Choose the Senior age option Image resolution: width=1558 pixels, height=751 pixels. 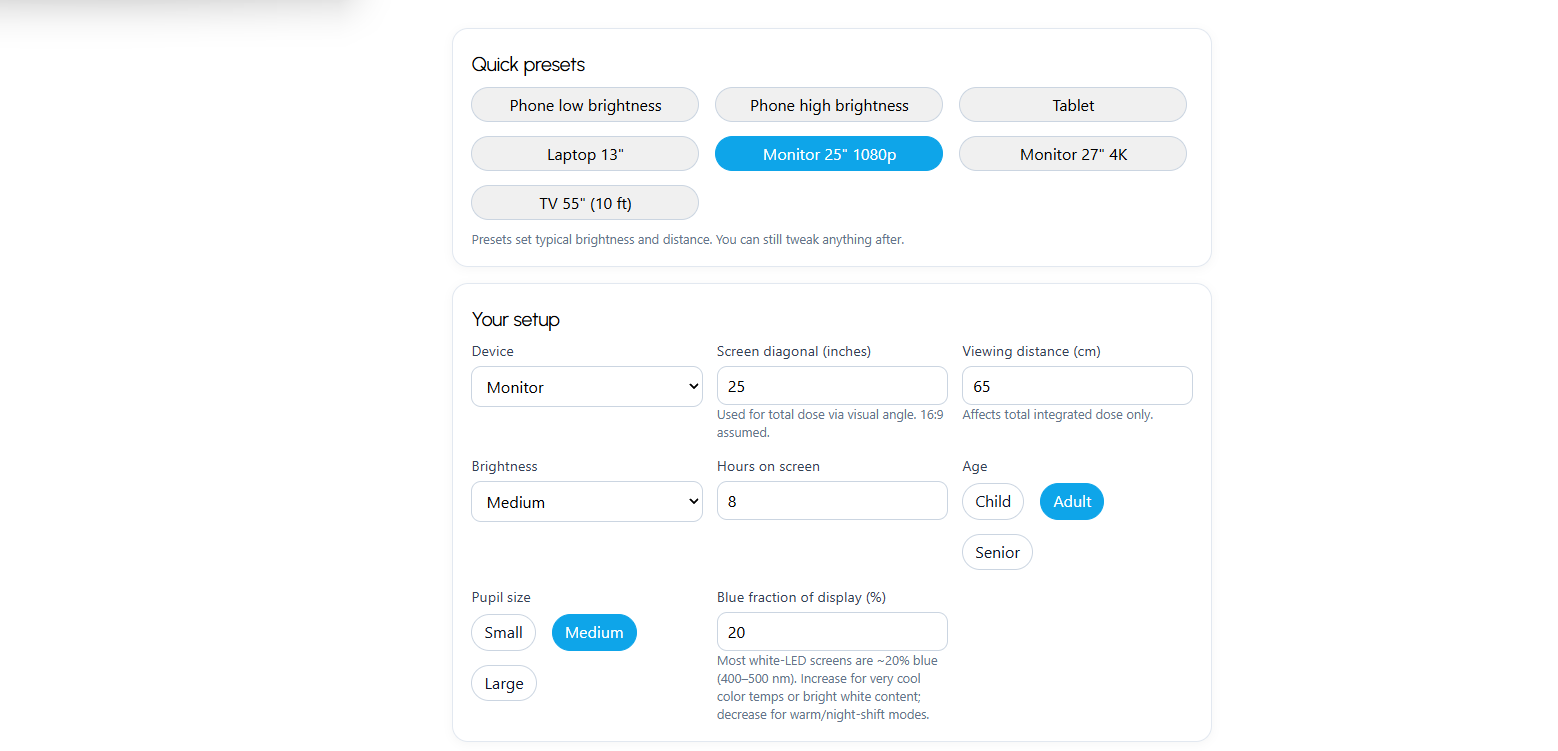tap(997, 552)
